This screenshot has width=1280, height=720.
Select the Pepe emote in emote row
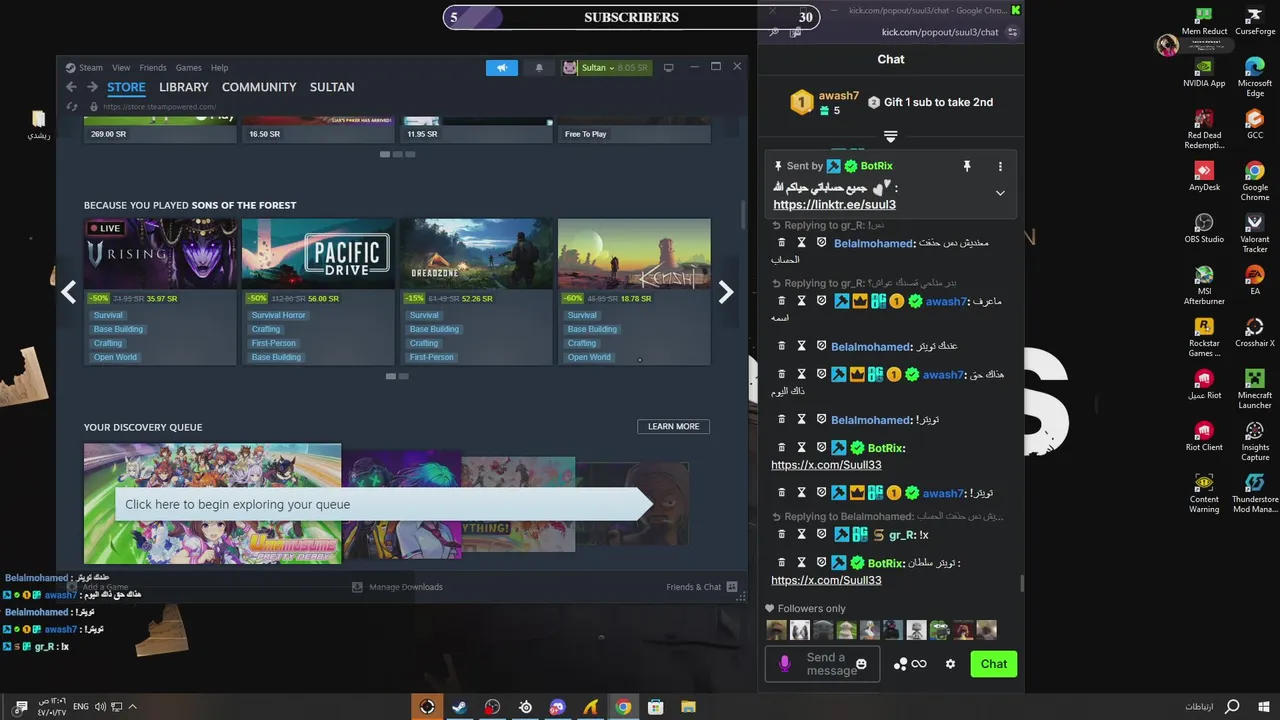point(939,630)
